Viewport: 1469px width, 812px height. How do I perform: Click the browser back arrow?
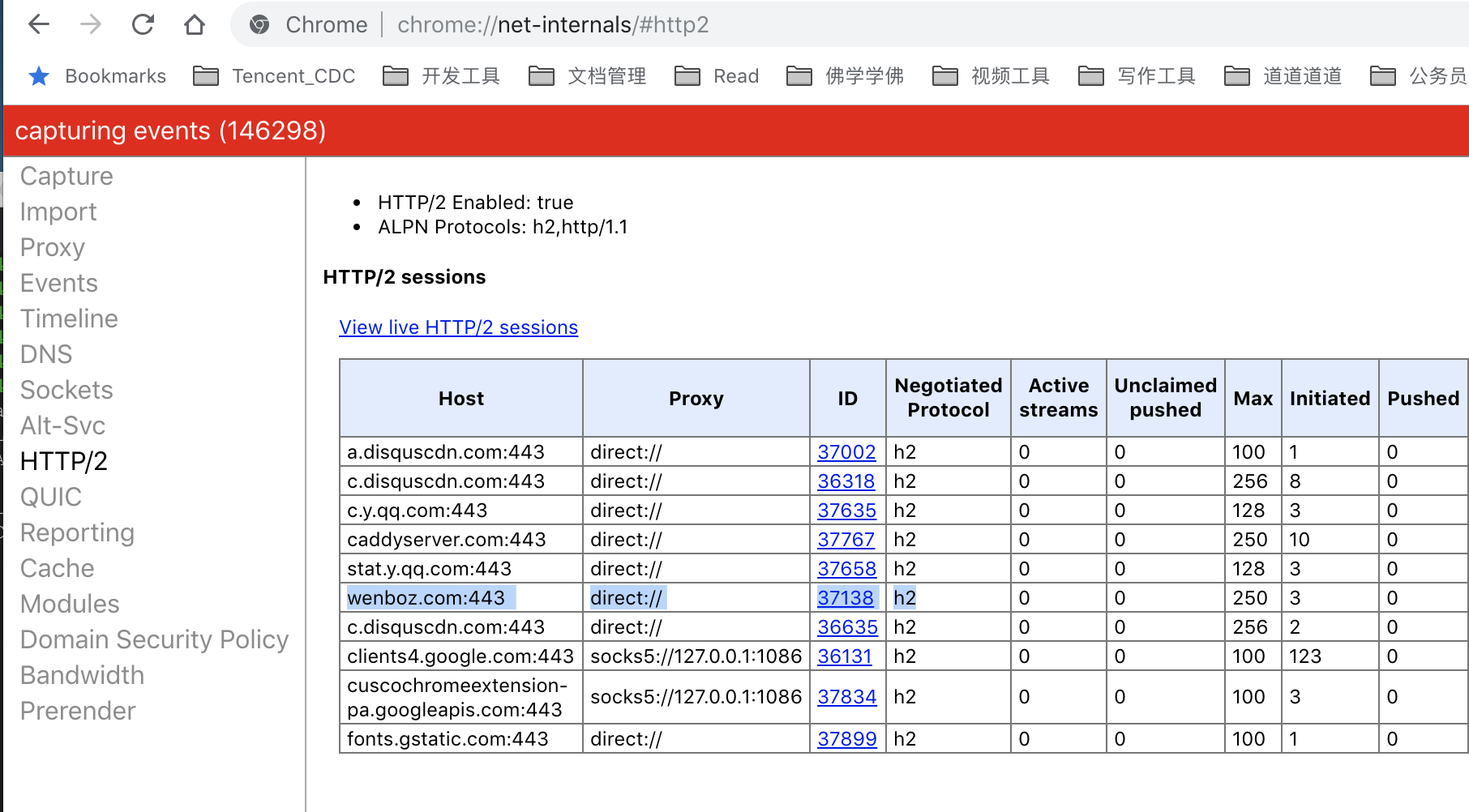click(x=39, y=25)
